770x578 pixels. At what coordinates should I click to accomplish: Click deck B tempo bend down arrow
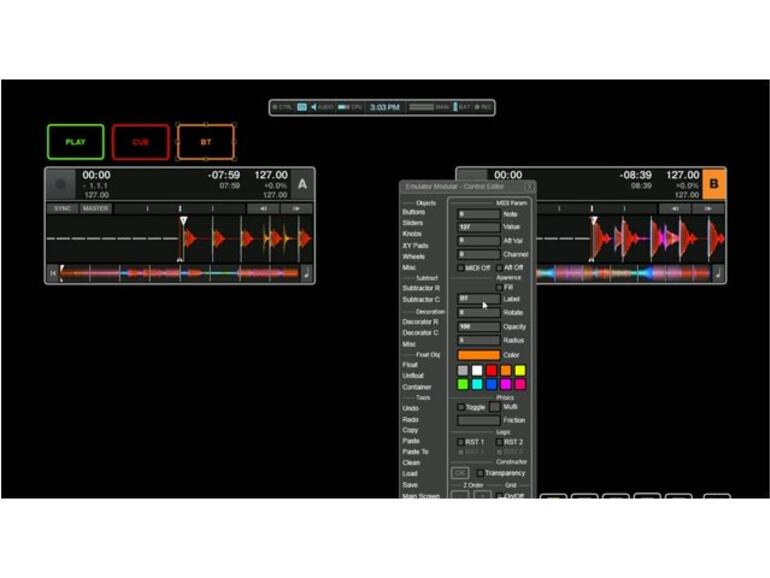(x=675, y=209)
